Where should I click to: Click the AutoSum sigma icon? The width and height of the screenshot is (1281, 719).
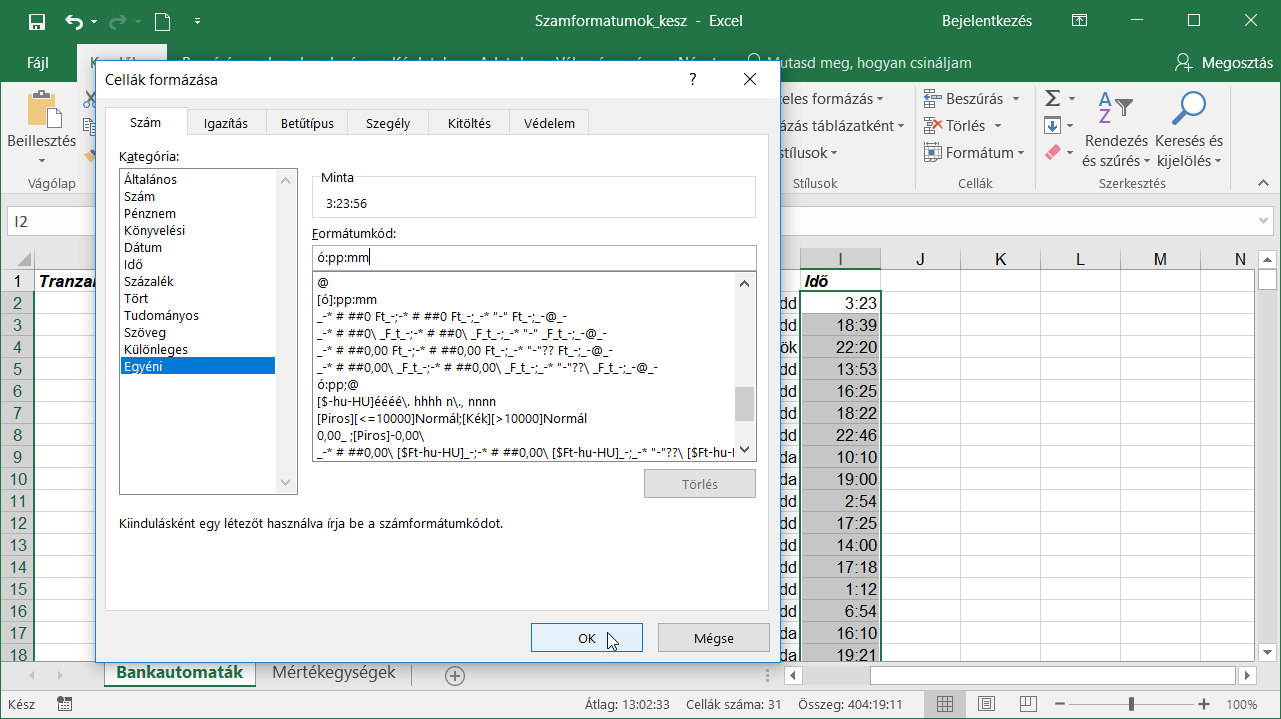pos(1052,98)
